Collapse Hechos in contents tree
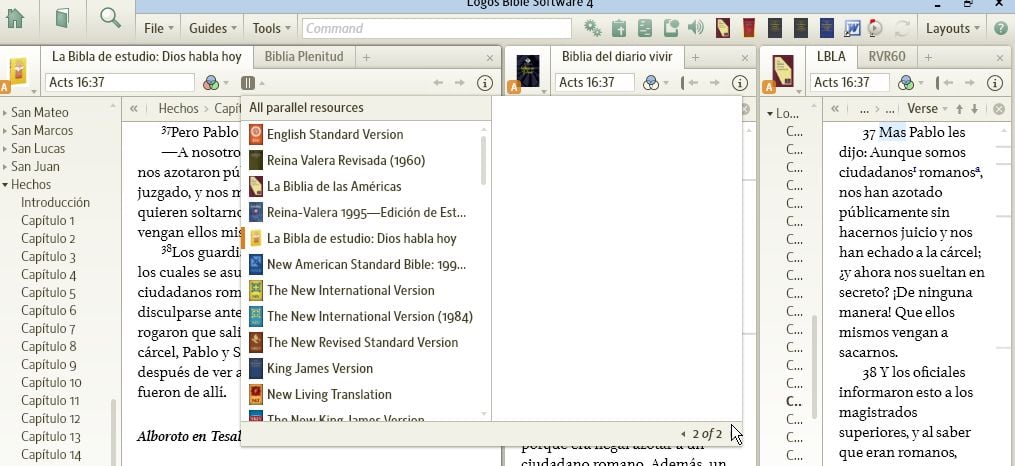This screenshot has width=1015, height=466. pyautogui.click(x=5, y=185)
